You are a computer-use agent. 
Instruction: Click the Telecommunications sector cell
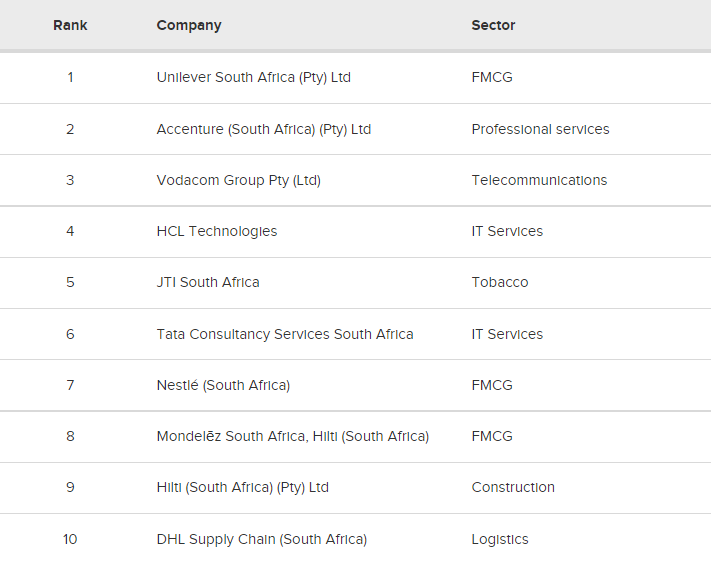point(539,180)
